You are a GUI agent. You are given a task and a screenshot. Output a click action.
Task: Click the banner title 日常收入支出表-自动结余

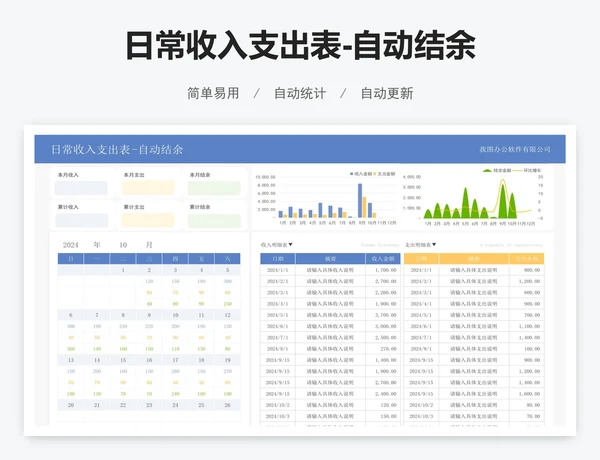point(117,149)
